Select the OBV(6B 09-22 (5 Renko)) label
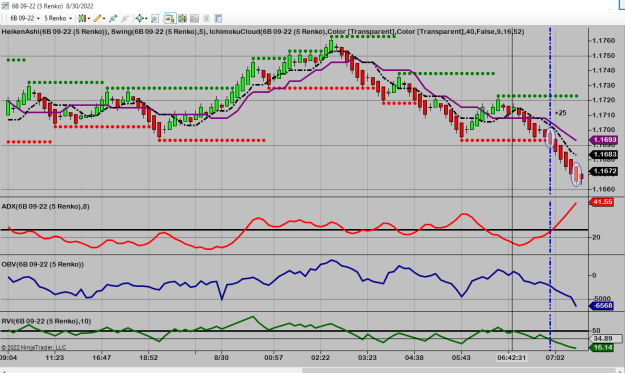This screenshot has width=625, height=373. click(x=43, y=264)
